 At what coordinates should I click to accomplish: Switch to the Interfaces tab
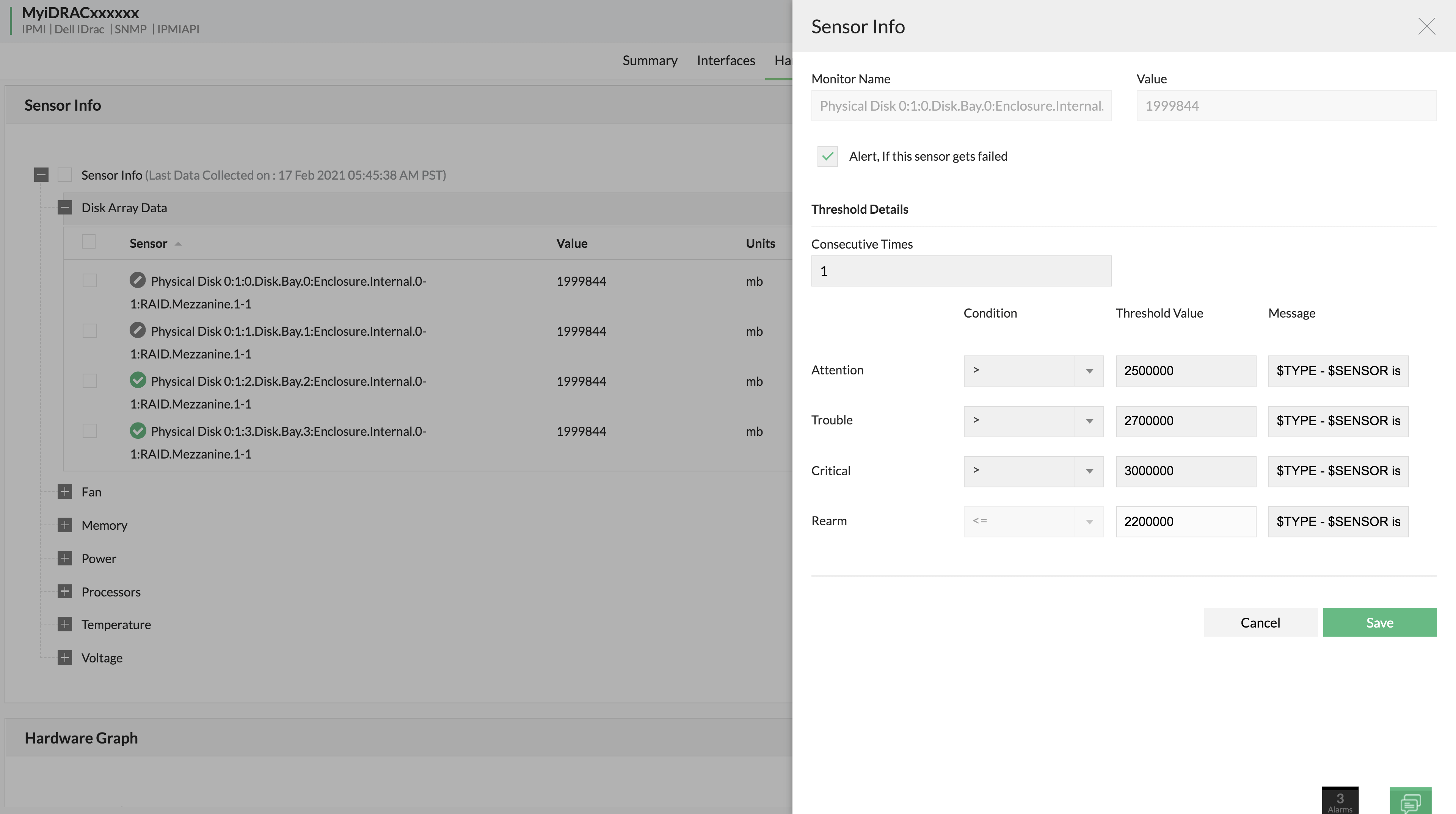coord(726,60)
